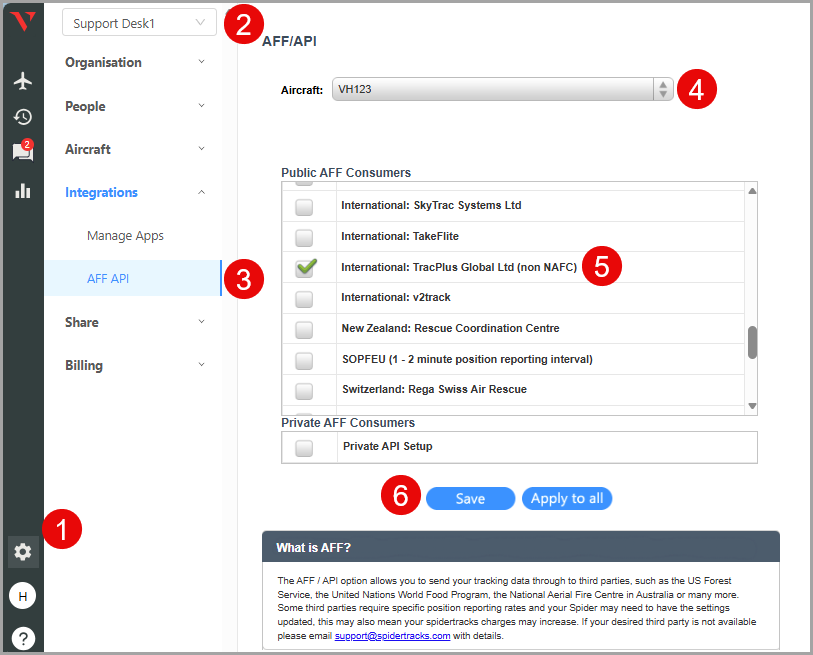Tick the Private API Setup checkbox
This screenshot has width=813, height=655.
[x=304, y=447]
